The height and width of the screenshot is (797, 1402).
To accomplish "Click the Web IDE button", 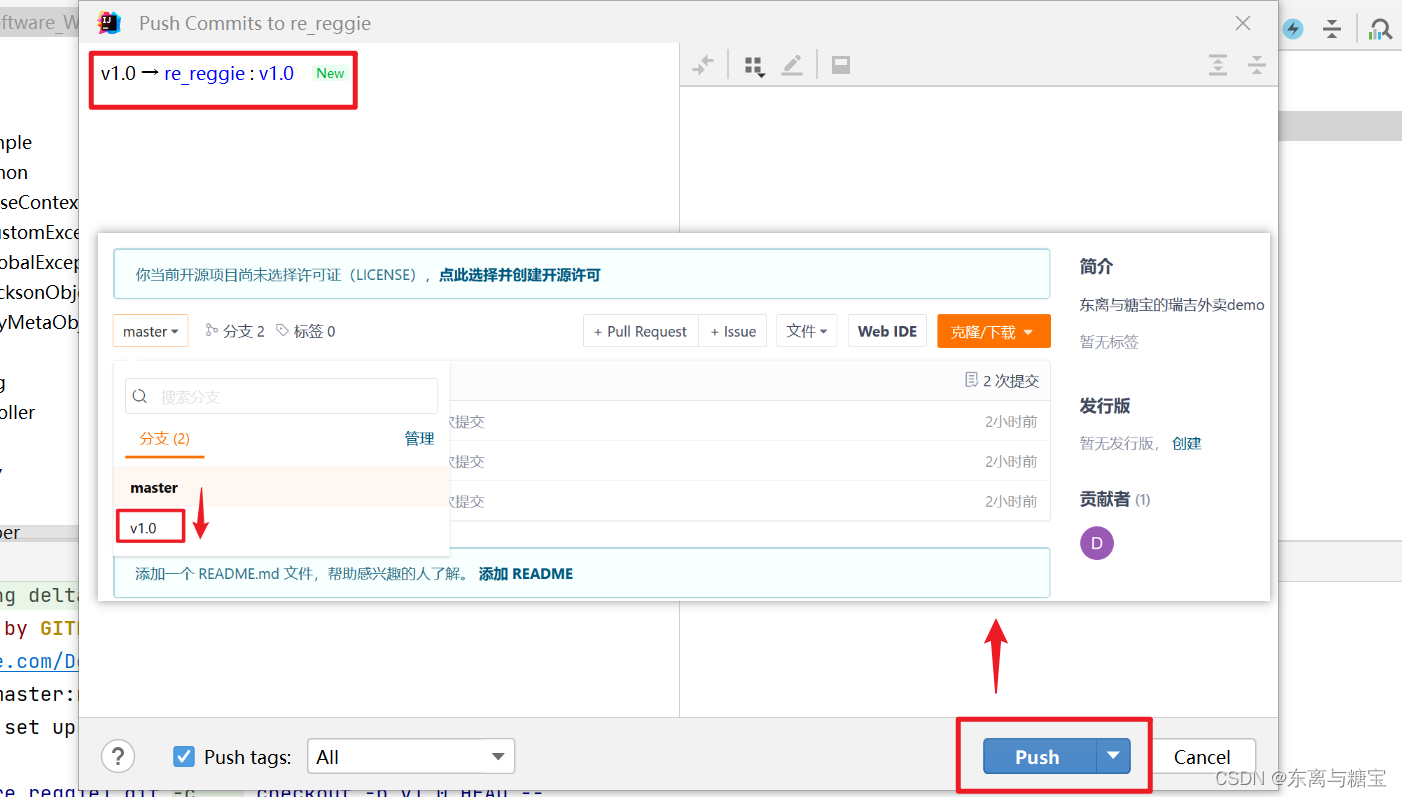I will (887, 331).
